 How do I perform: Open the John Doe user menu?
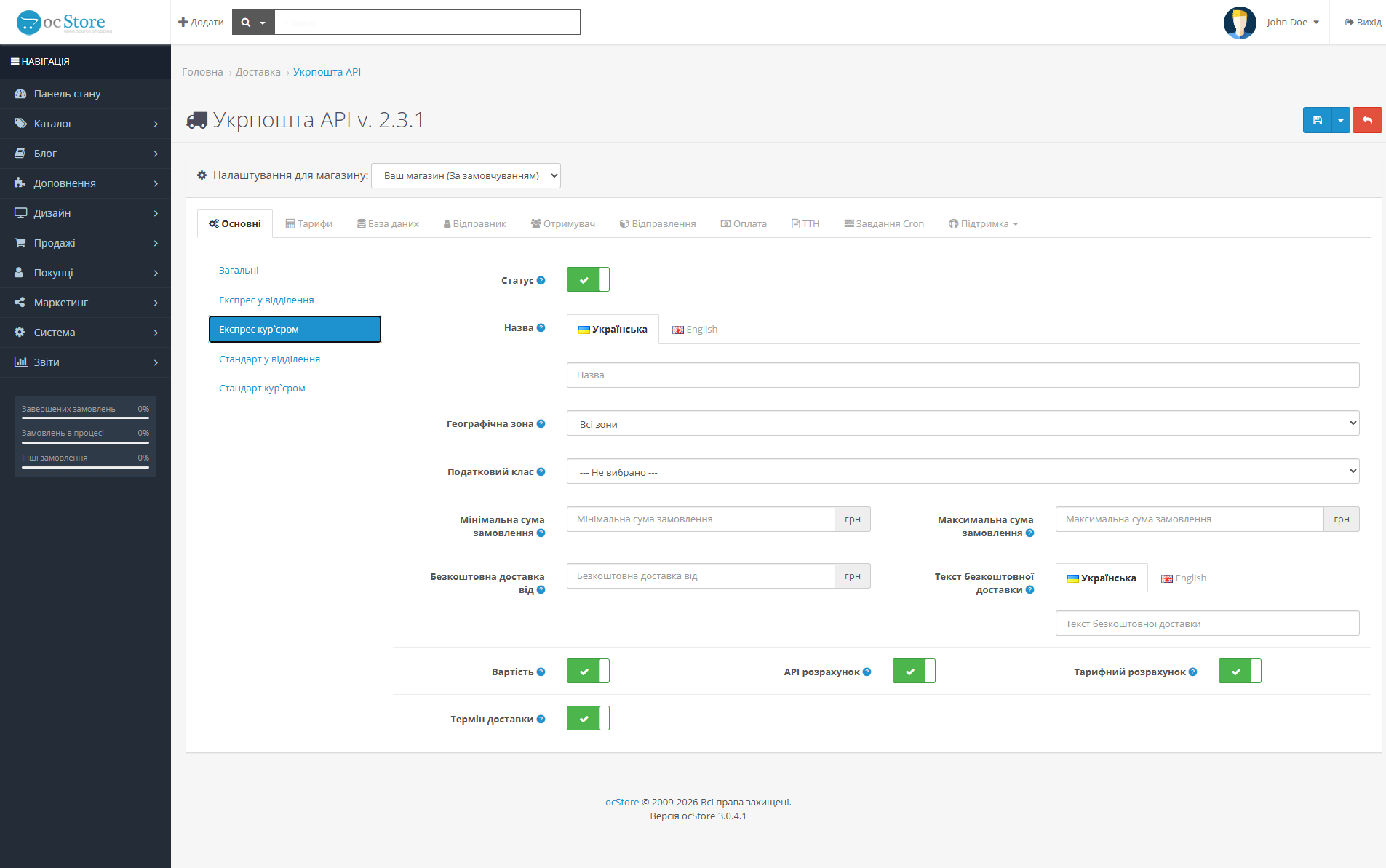[1292, 23]
